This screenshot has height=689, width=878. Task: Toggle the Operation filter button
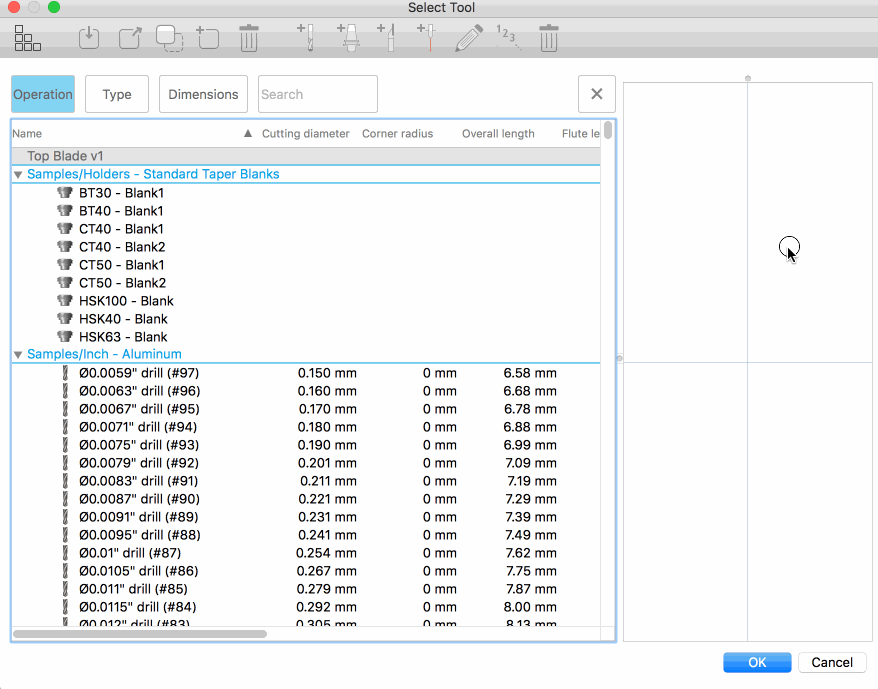point(43,94)
